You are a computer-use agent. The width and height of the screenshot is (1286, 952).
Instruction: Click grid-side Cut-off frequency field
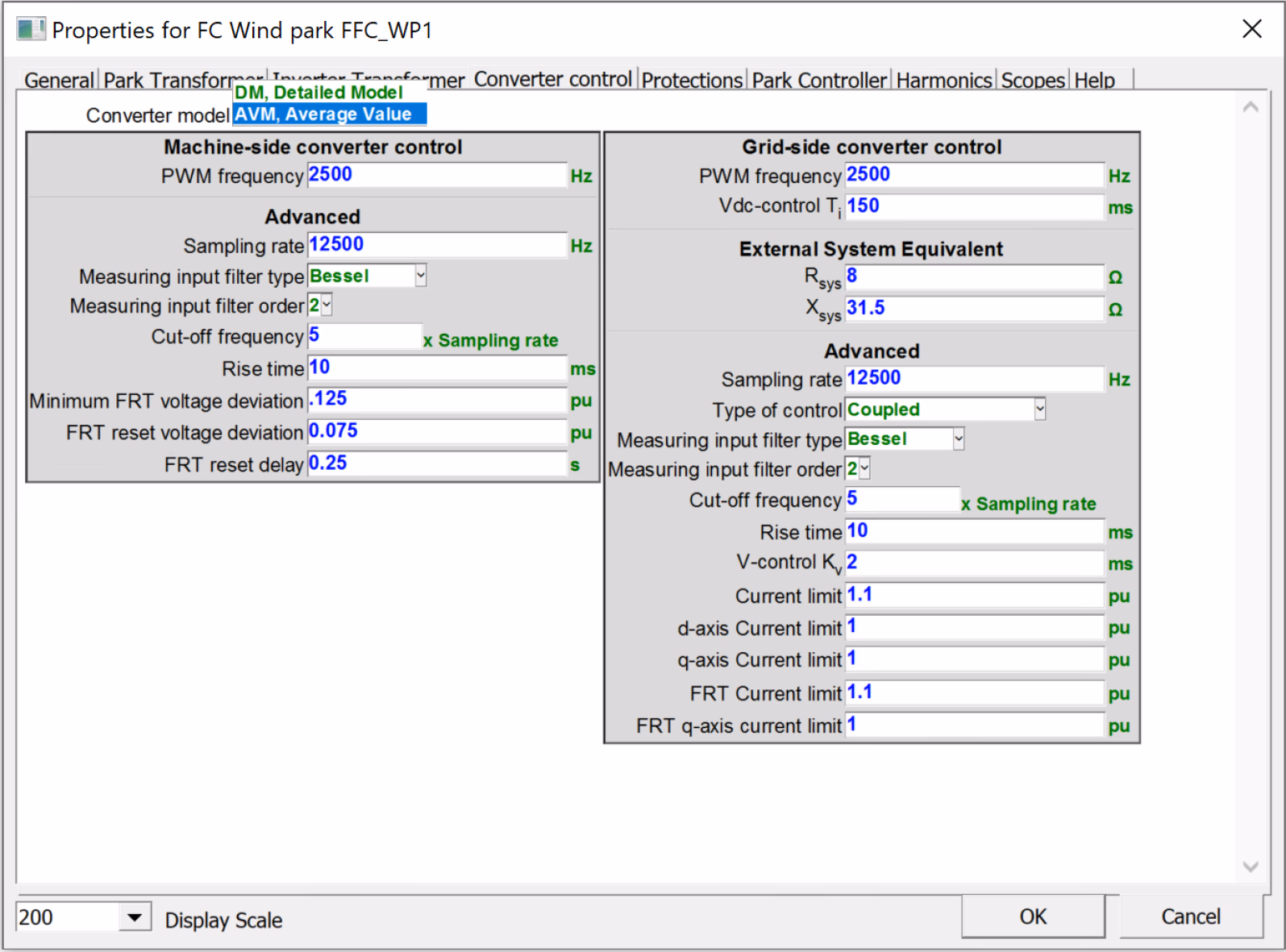pos(902,500)
